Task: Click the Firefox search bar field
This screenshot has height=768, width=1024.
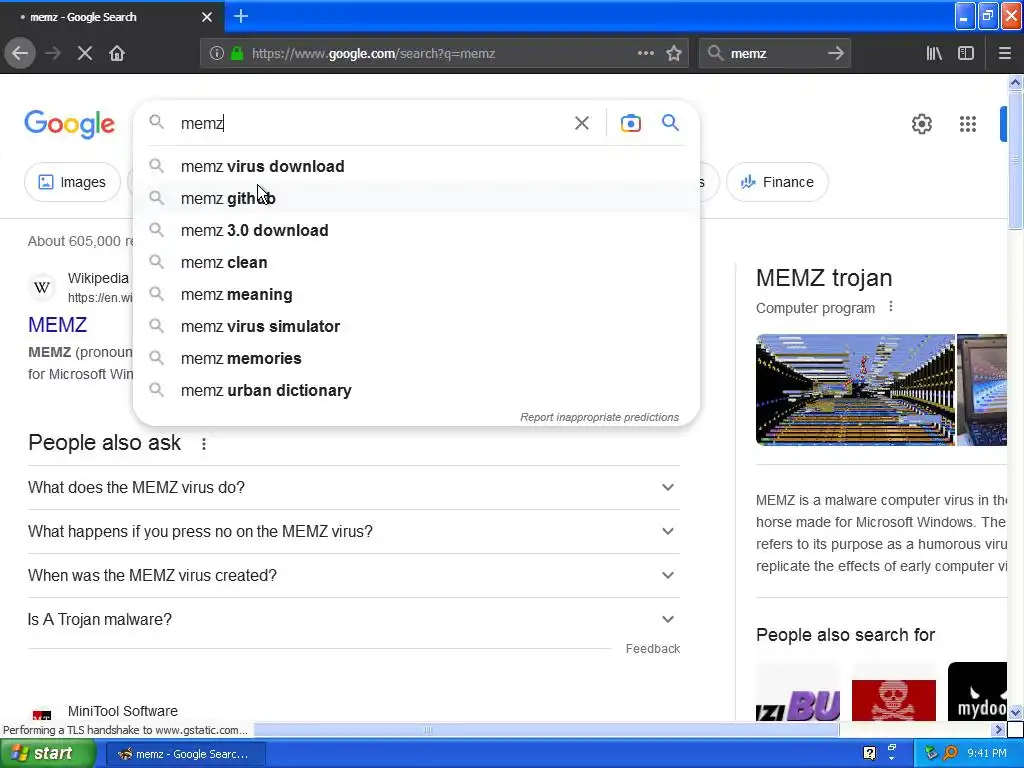Action: 774,54
